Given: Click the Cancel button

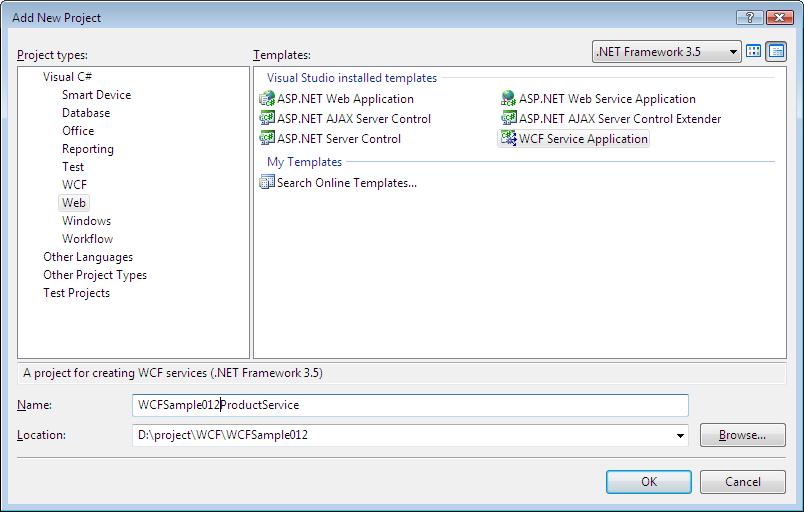Looking at the screenshot, I should [x=742, y=482].
